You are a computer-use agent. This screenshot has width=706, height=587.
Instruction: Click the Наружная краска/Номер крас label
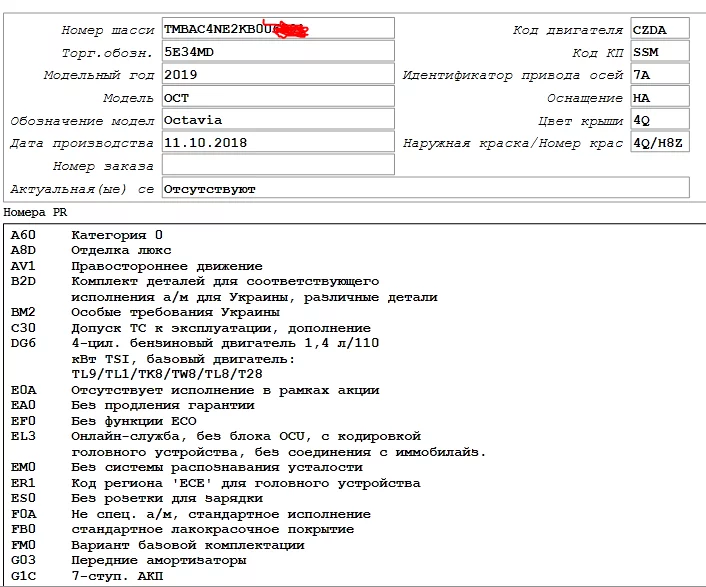coord(513,143)
